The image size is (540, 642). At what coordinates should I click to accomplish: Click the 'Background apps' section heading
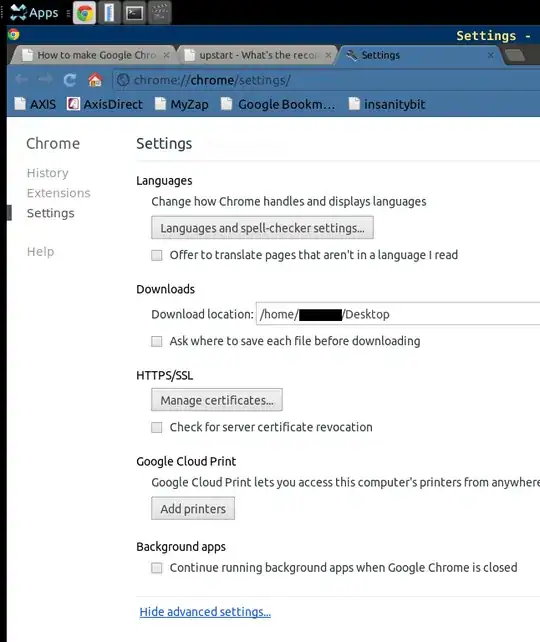181,547
